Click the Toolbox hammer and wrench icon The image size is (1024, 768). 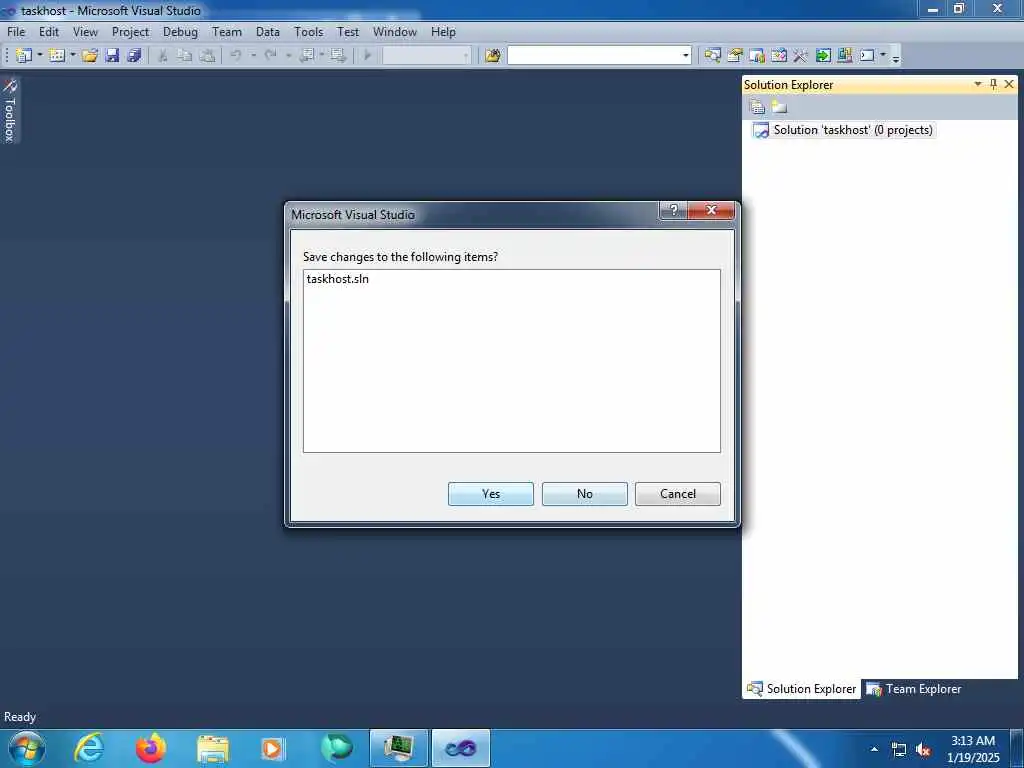[x=801, y=56]
